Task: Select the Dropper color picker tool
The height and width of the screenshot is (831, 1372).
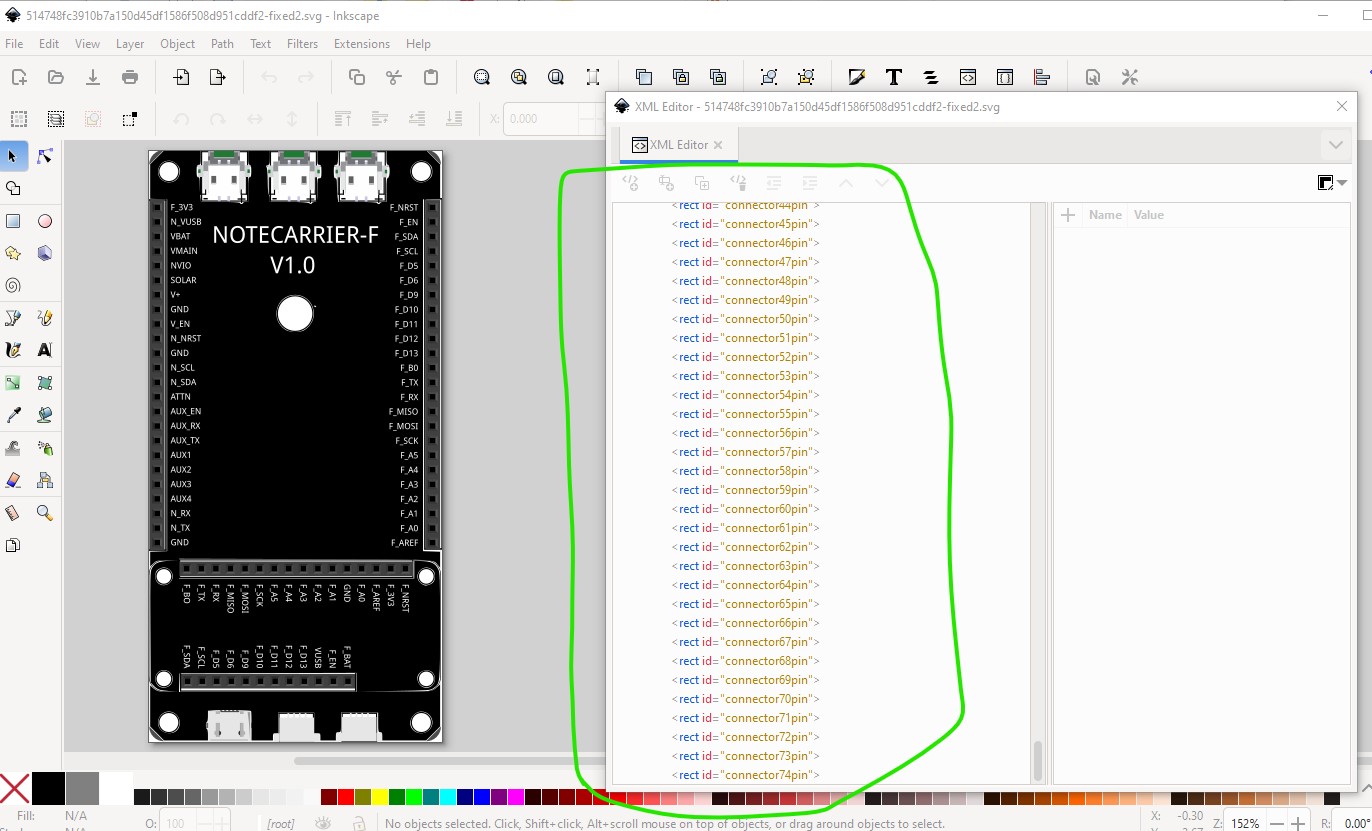Action: click(13, 415)
